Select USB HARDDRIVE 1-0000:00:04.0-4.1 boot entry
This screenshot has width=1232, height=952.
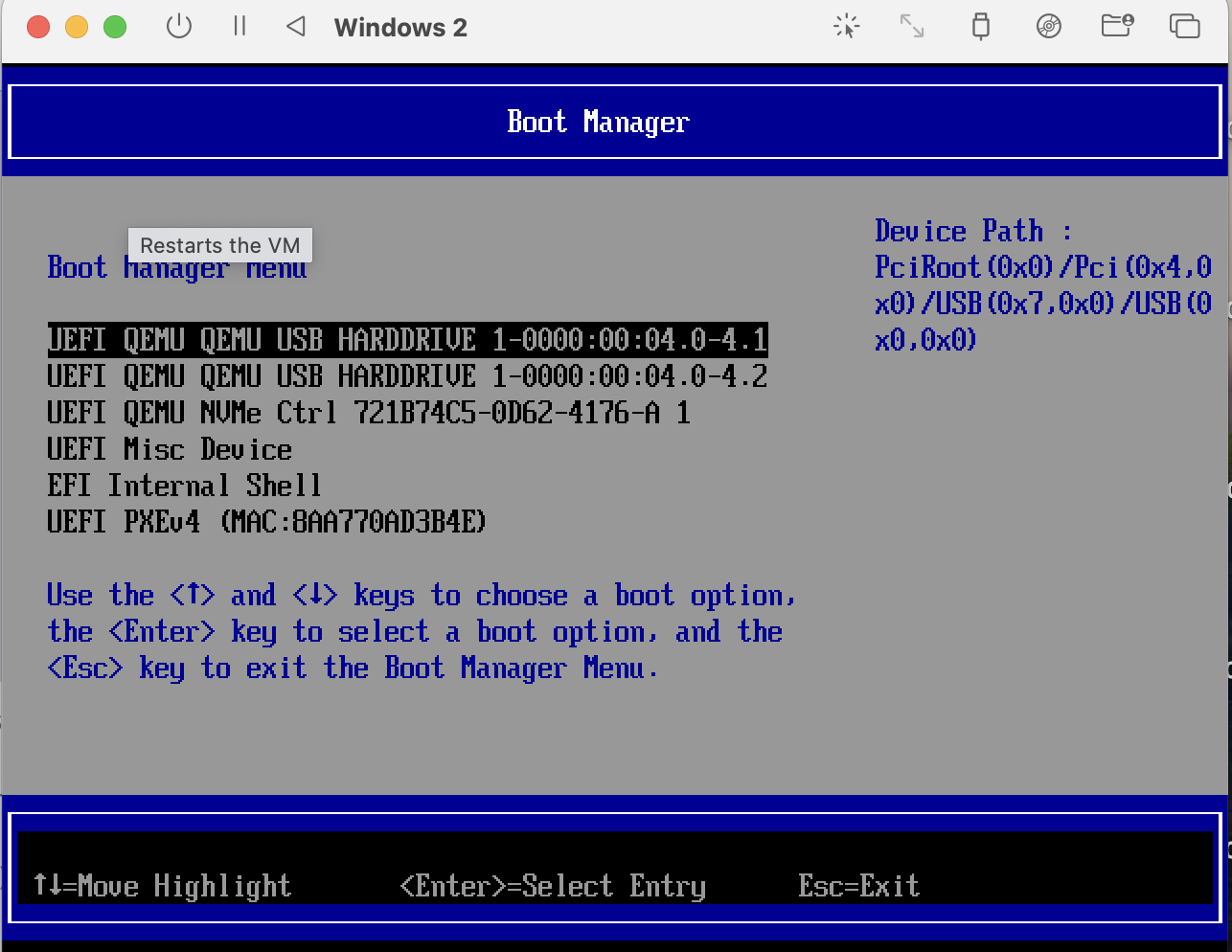(407, 340)
